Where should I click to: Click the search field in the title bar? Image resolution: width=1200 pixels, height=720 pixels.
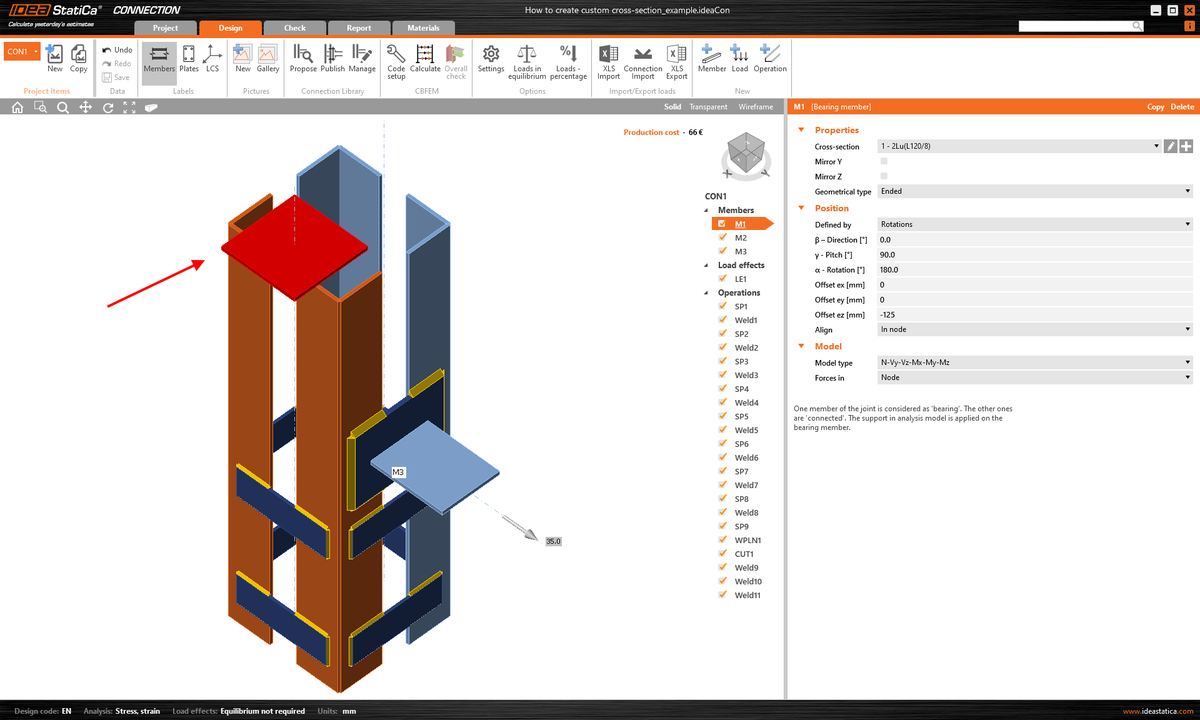point(1080,27)
